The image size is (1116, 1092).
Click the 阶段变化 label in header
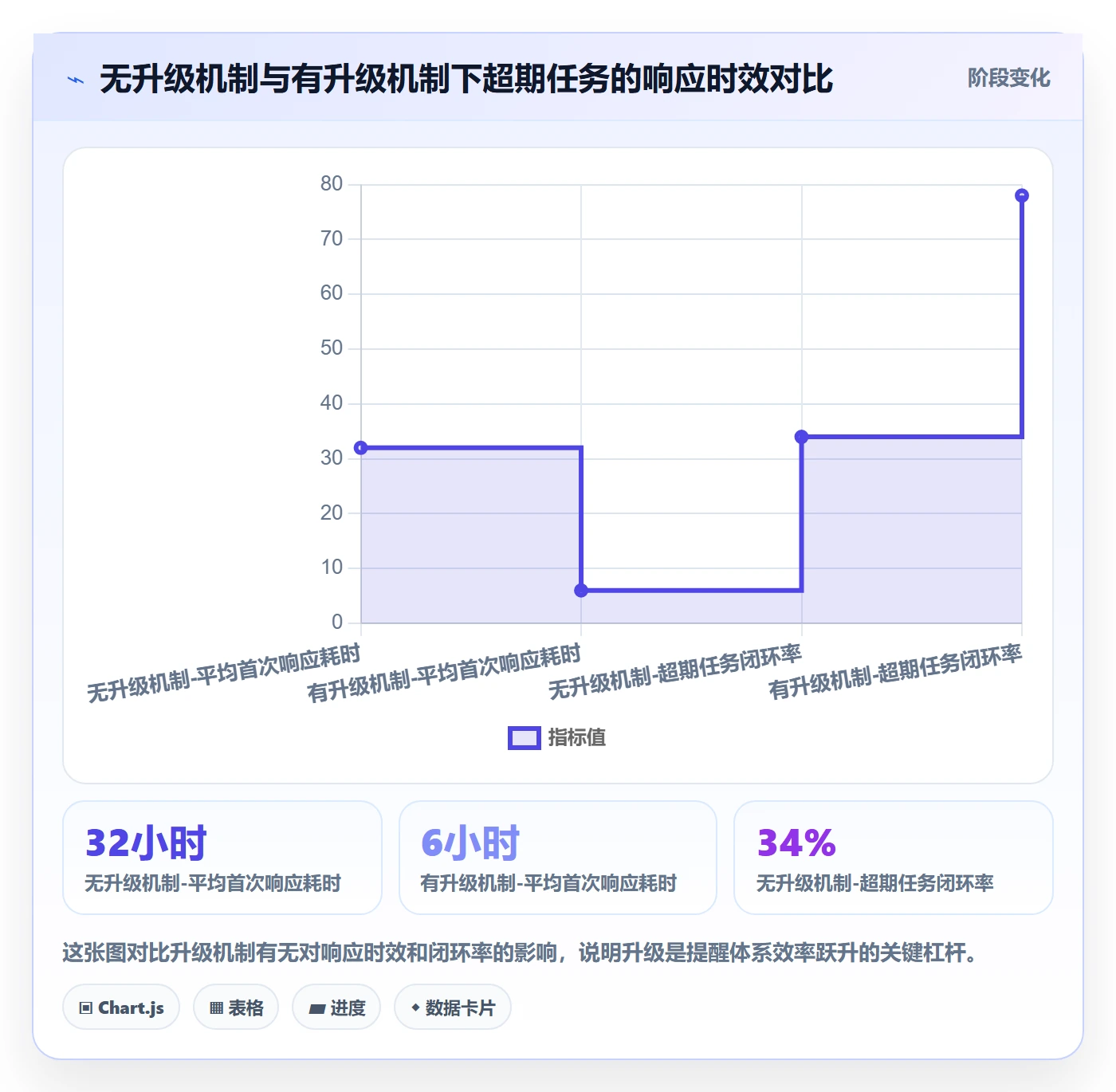click(1008, 78)
